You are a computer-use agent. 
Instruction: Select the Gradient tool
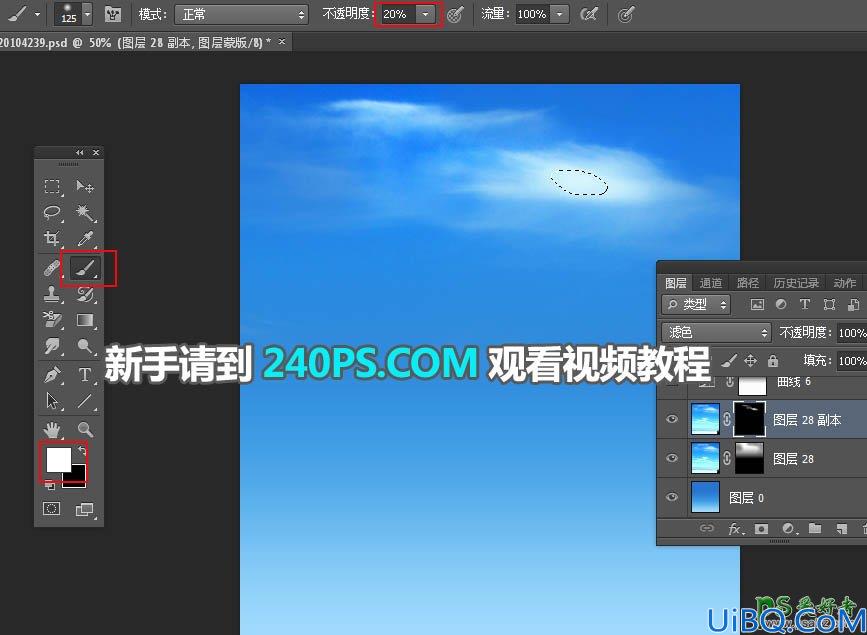(85, 320)
